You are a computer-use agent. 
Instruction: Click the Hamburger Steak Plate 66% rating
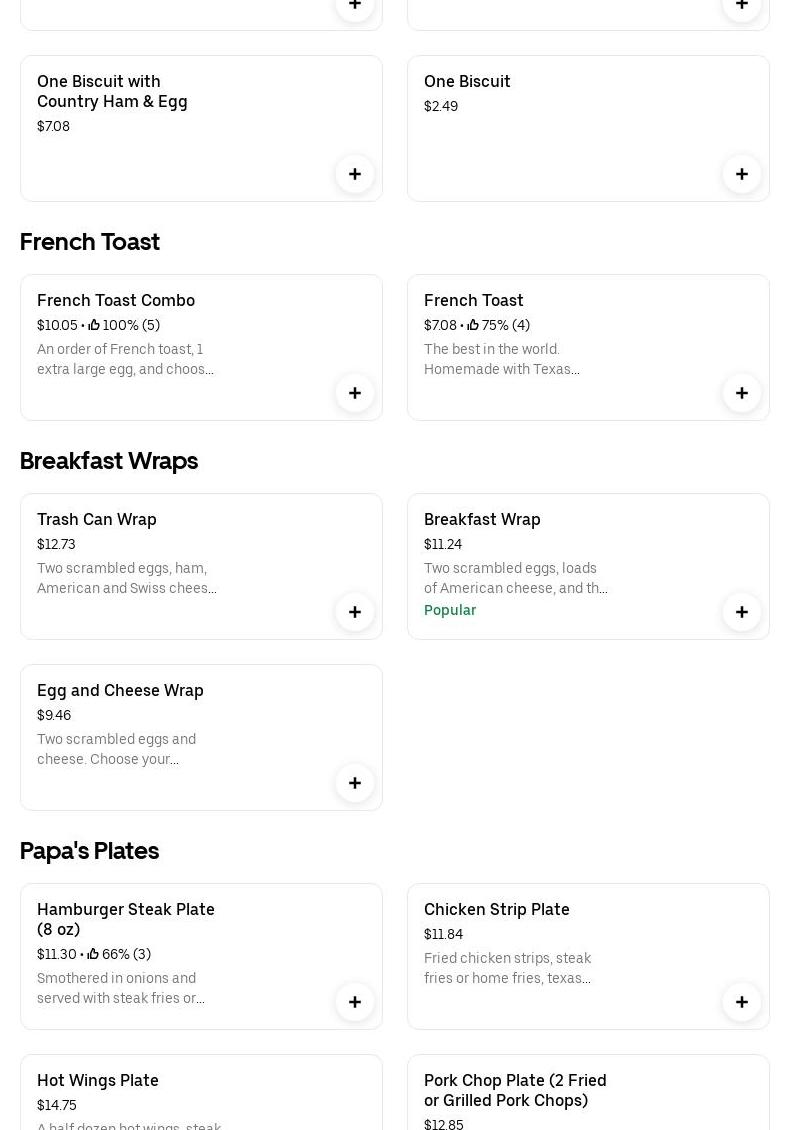(x=120, y=954)
